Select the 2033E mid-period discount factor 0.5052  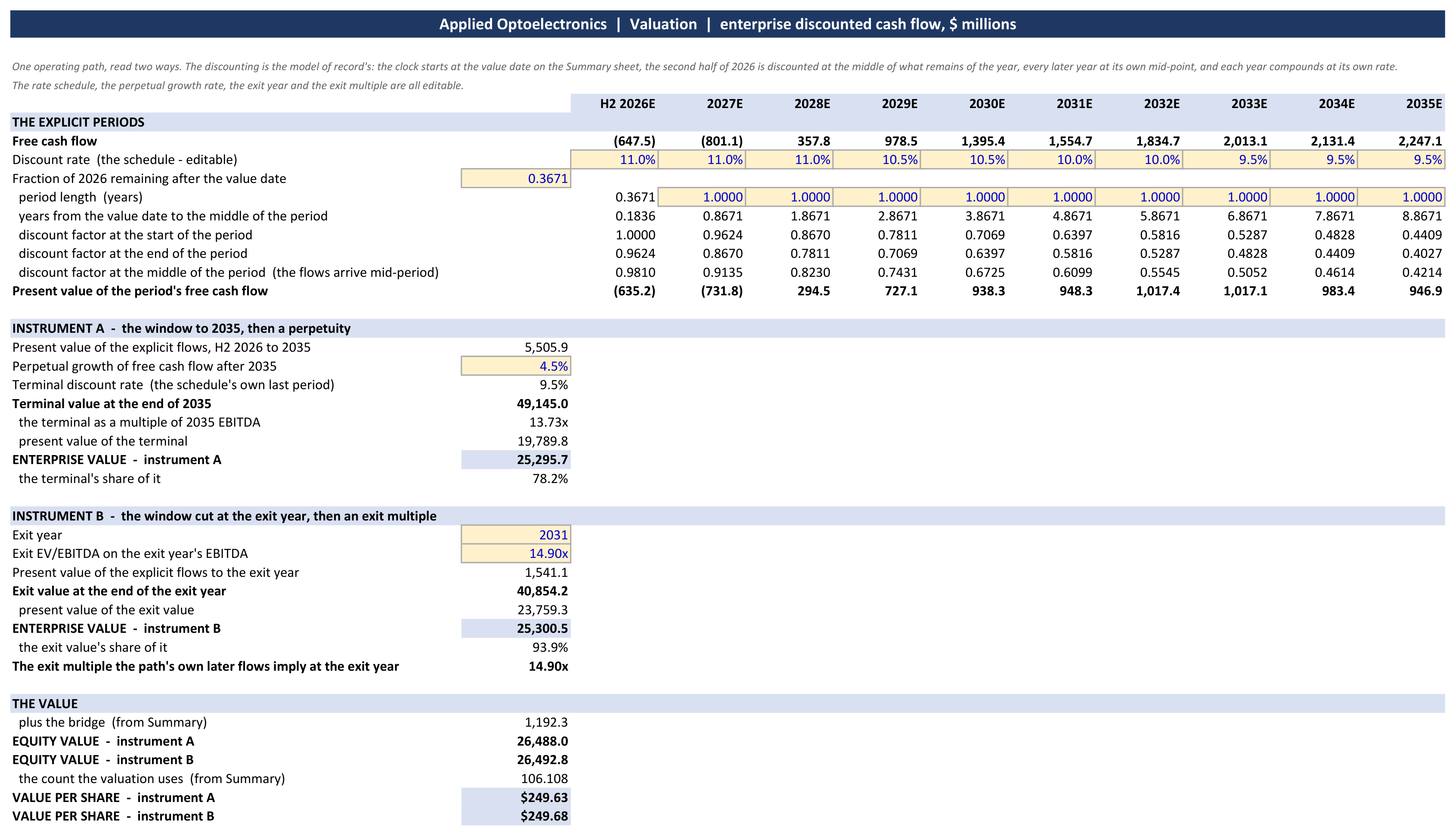click(1247, 272)
